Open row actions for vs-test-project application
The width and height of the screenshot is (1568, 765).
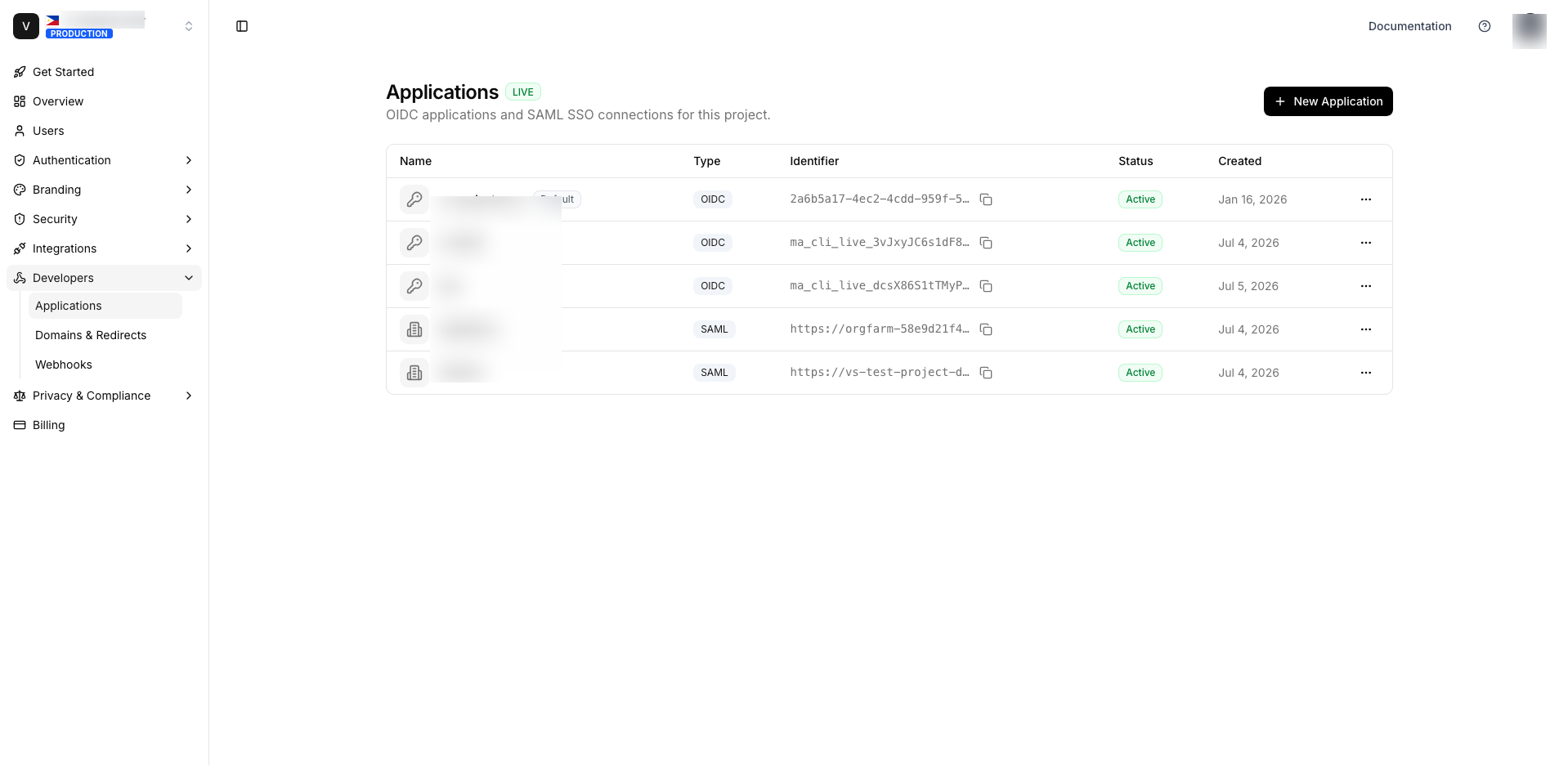click(1366, 373)
